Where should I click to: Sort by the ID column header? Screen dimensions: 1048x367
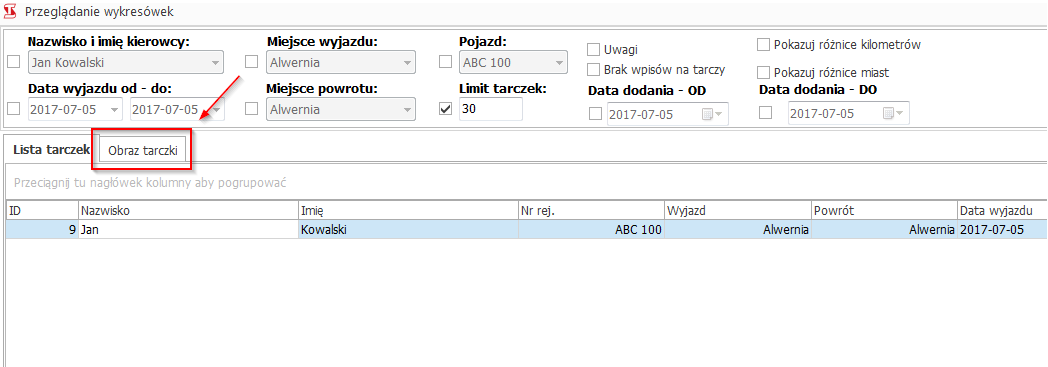coord(42,211)
